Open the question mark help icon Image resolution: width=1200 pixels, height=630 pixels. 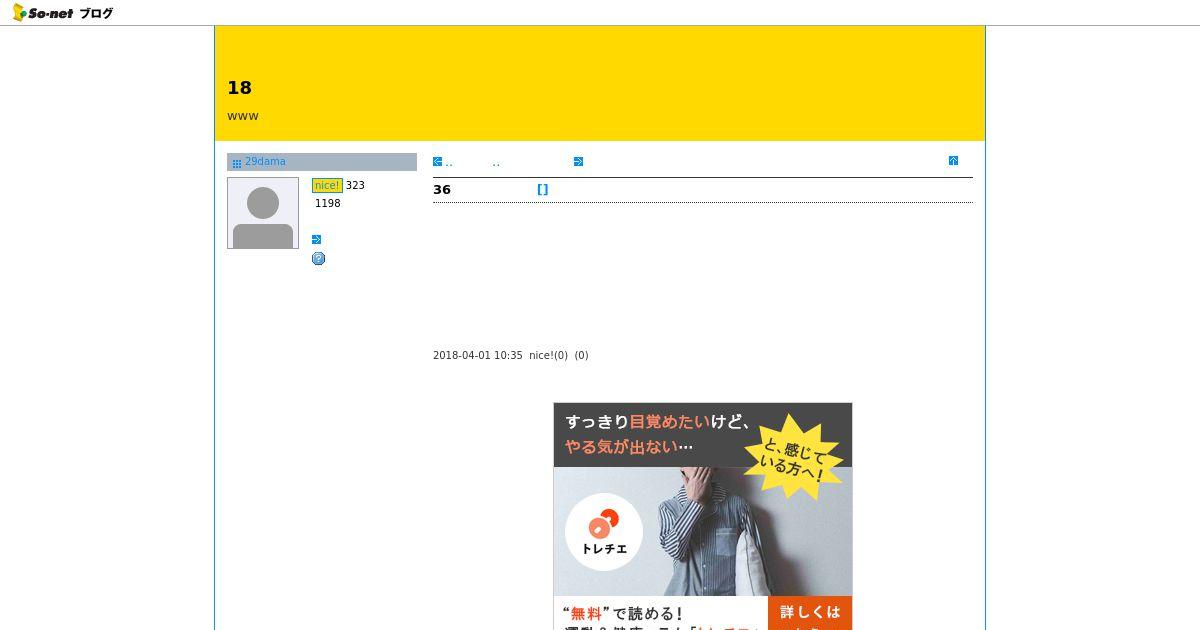pyautogui.click(x=318, y=258)
